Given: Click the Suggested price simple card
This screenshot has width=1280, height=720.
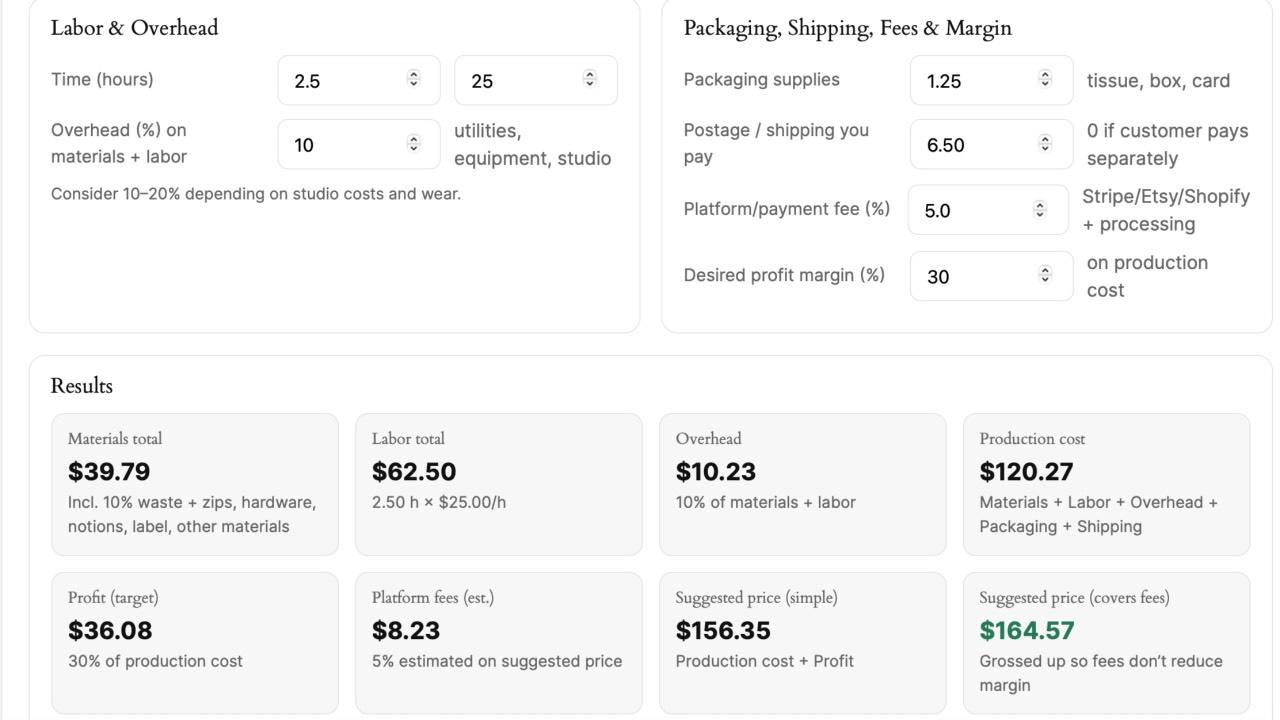Looking at the screenshot, I should point(802,642).
